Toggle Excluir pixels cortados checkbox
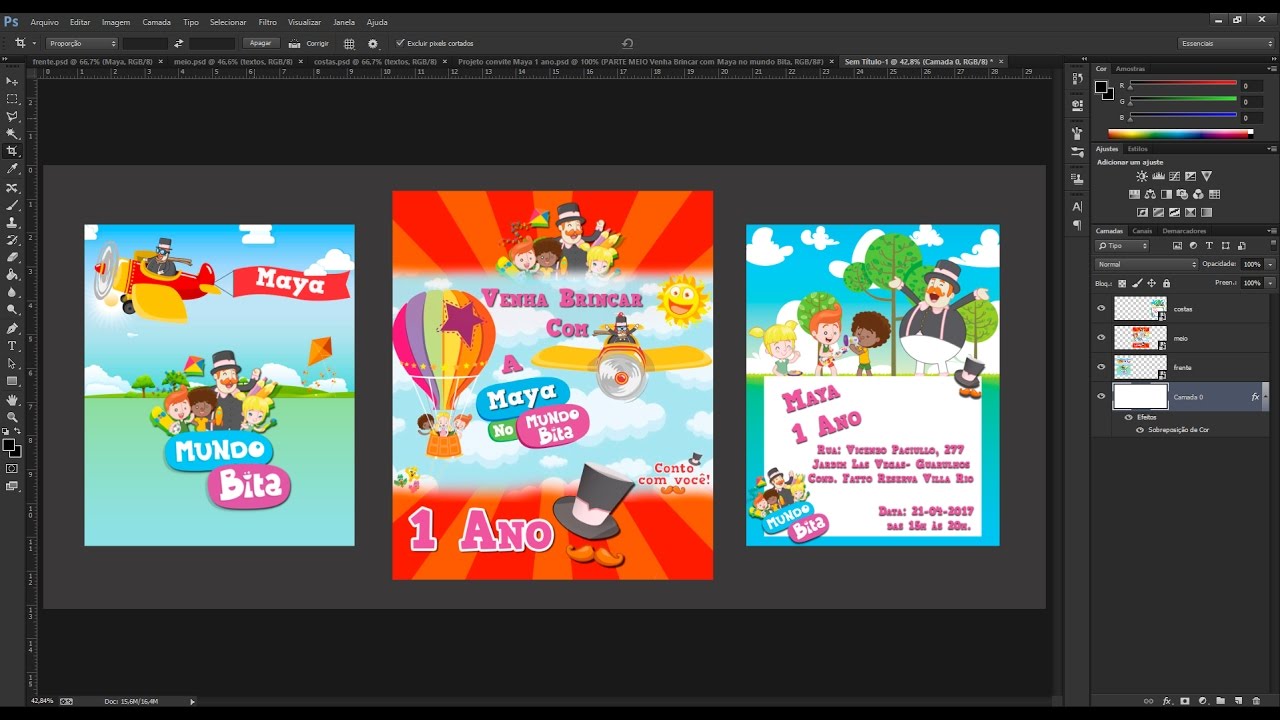Image resolution: width=1280 pixels, height=720 pixels. pos(400,43)
